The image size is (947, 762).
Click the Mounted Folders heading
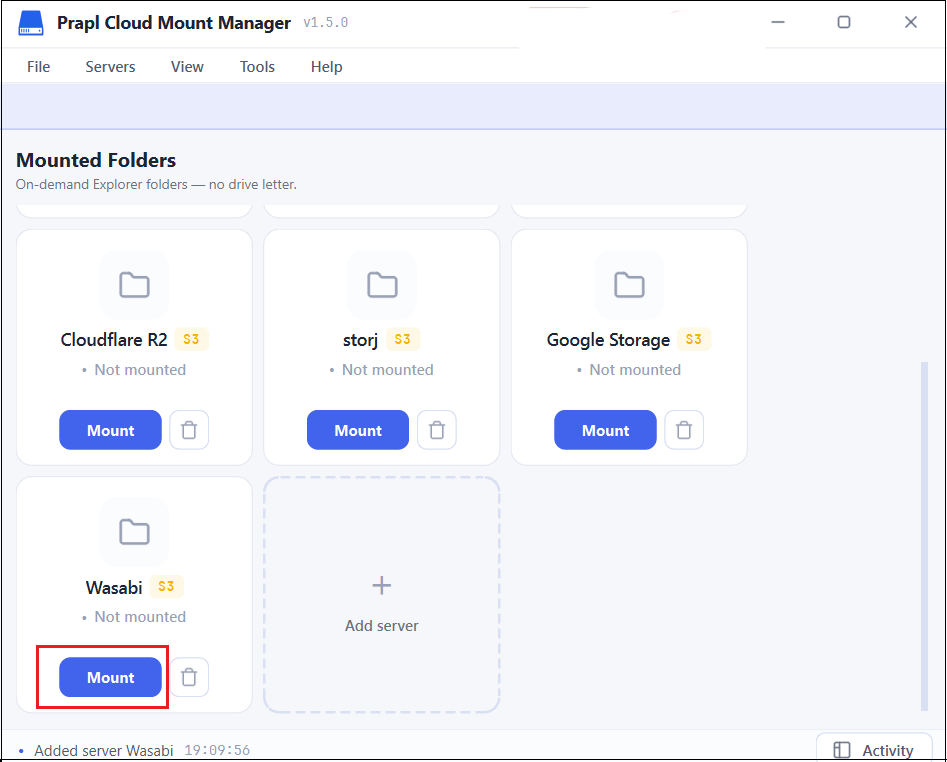tap(96, 160)
